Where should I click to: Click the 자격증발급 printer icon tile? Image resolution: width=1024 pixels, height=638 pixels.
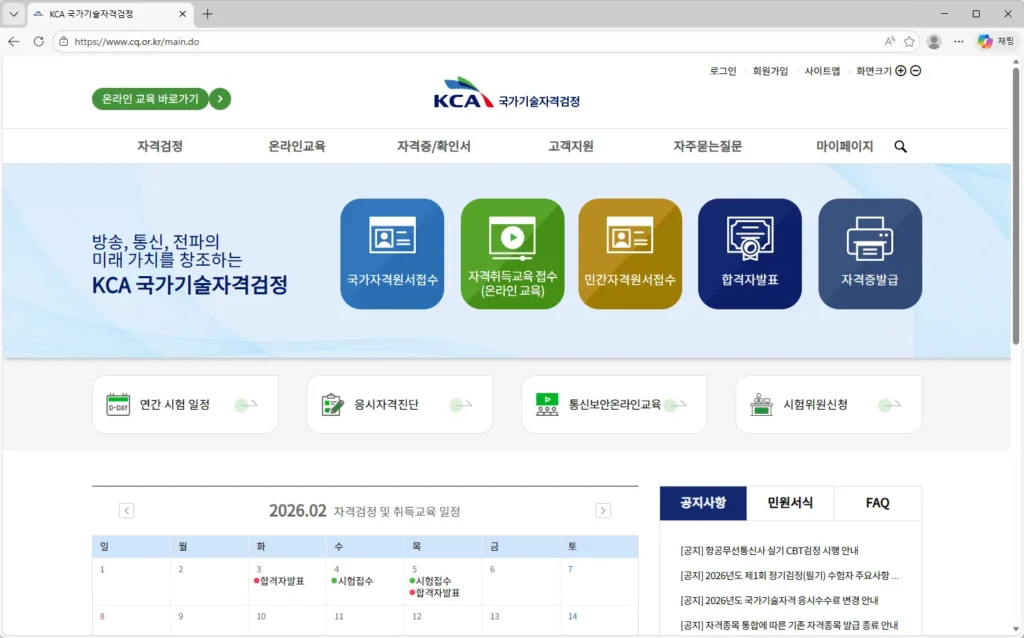(869, 253)
